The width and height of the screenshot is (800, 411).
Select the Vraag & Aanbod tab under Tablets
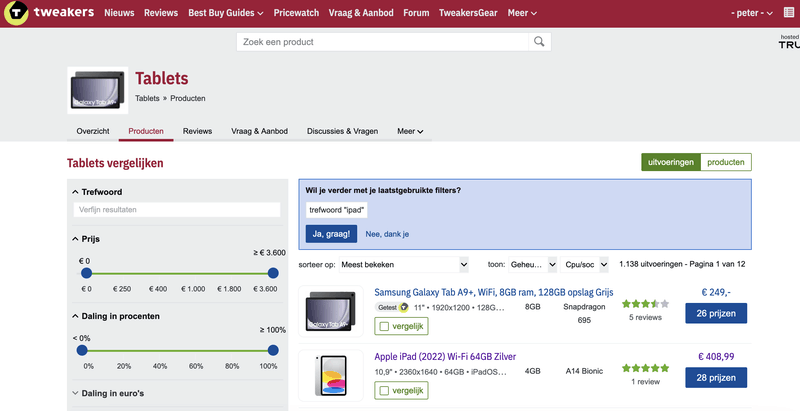point(259,131)
